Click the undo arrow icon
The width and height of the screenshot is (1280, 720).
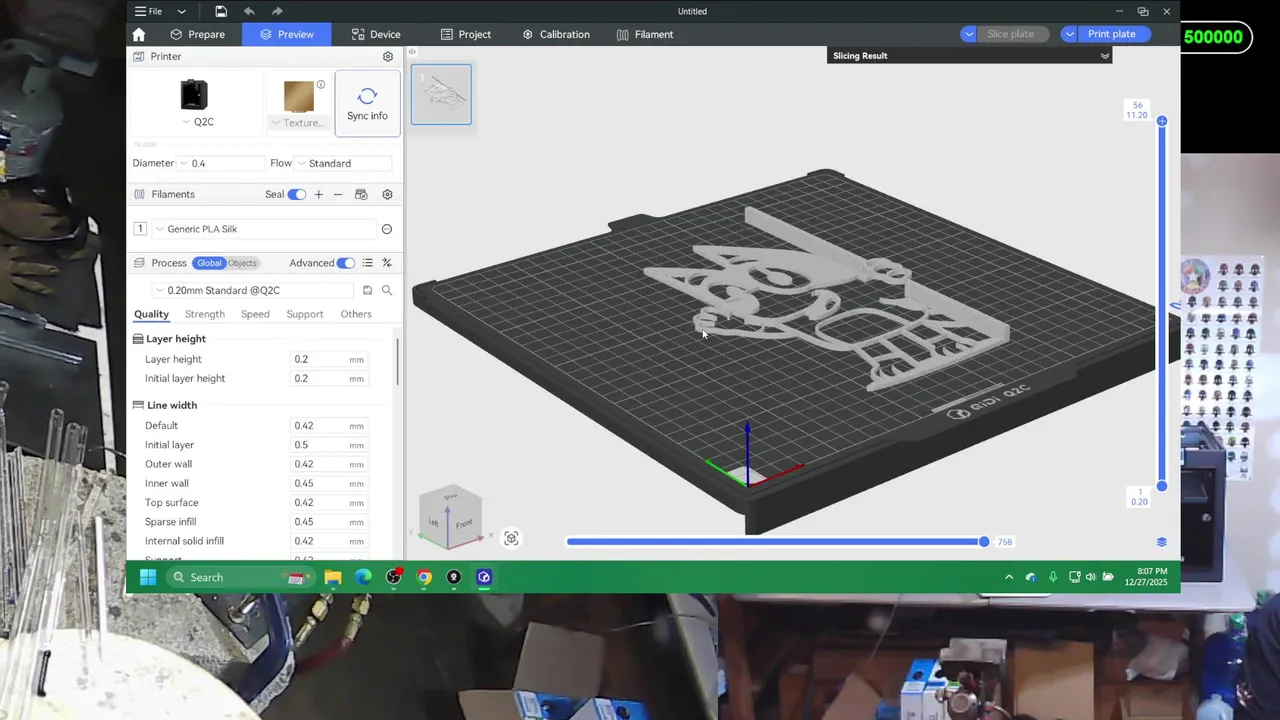pyautogui.click(x=249, y=11)
